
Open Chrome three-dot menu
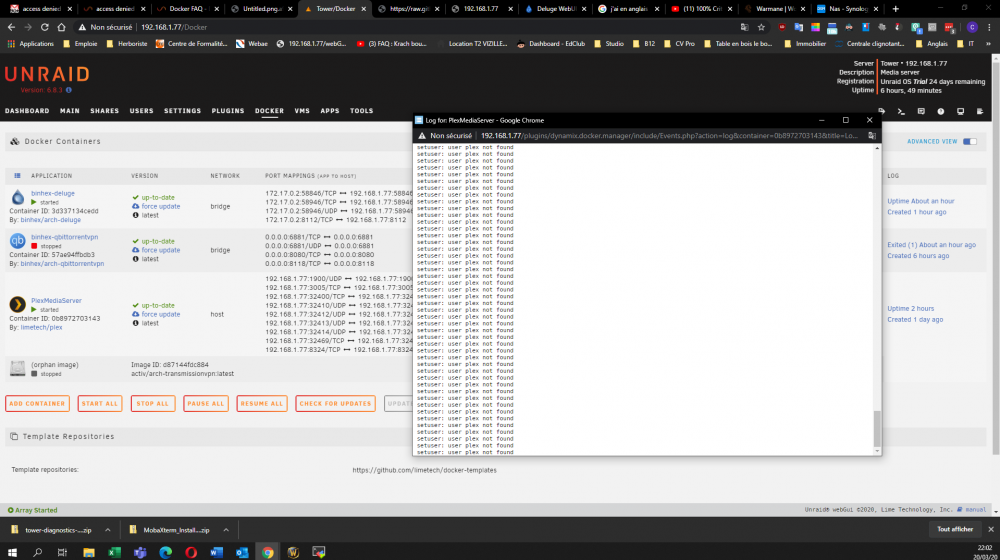[x=989, y=27]
